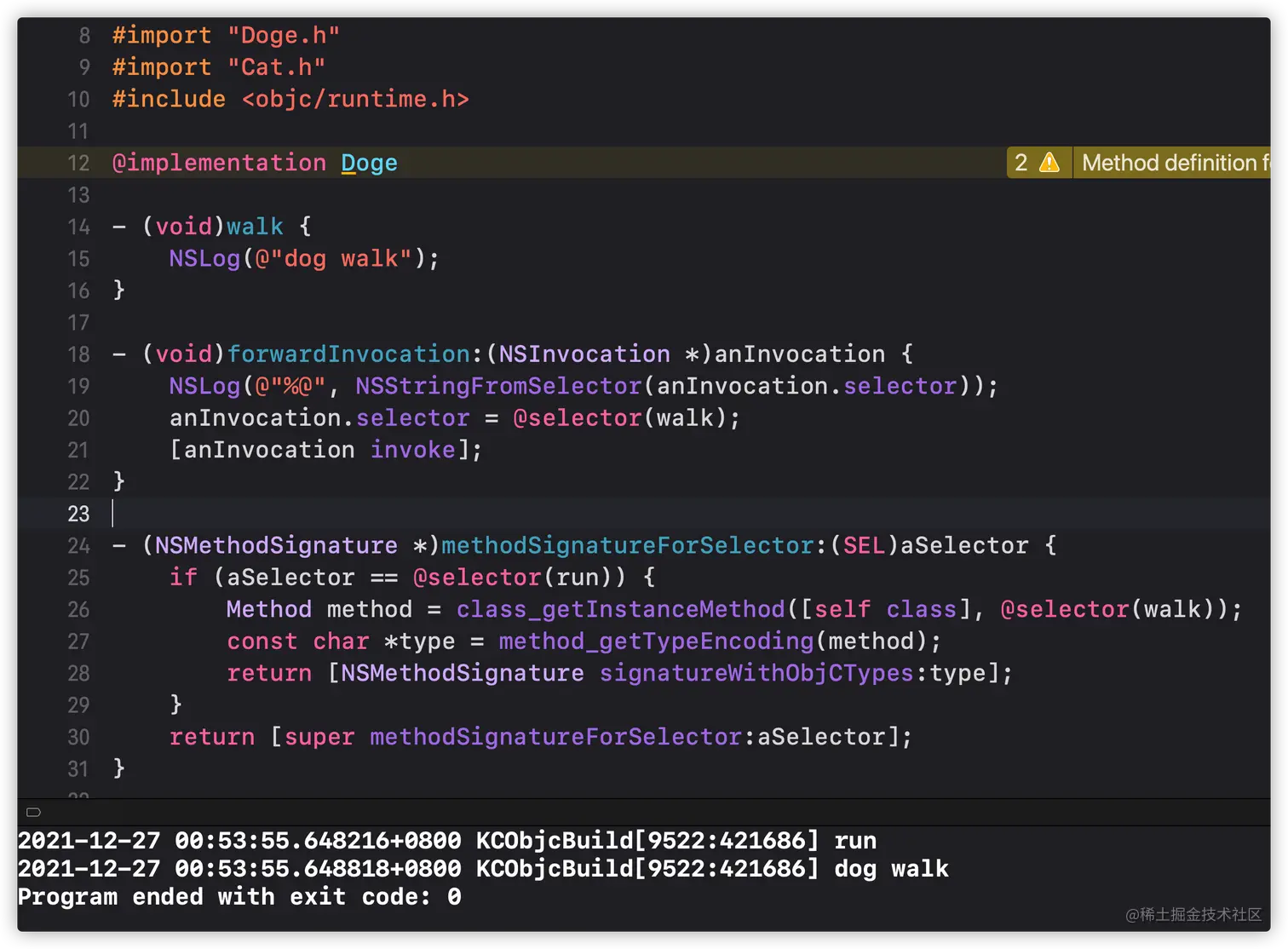
Task: Click the 稀土掘金技术社区 watermark logo
Action: tap(1194, 916)
